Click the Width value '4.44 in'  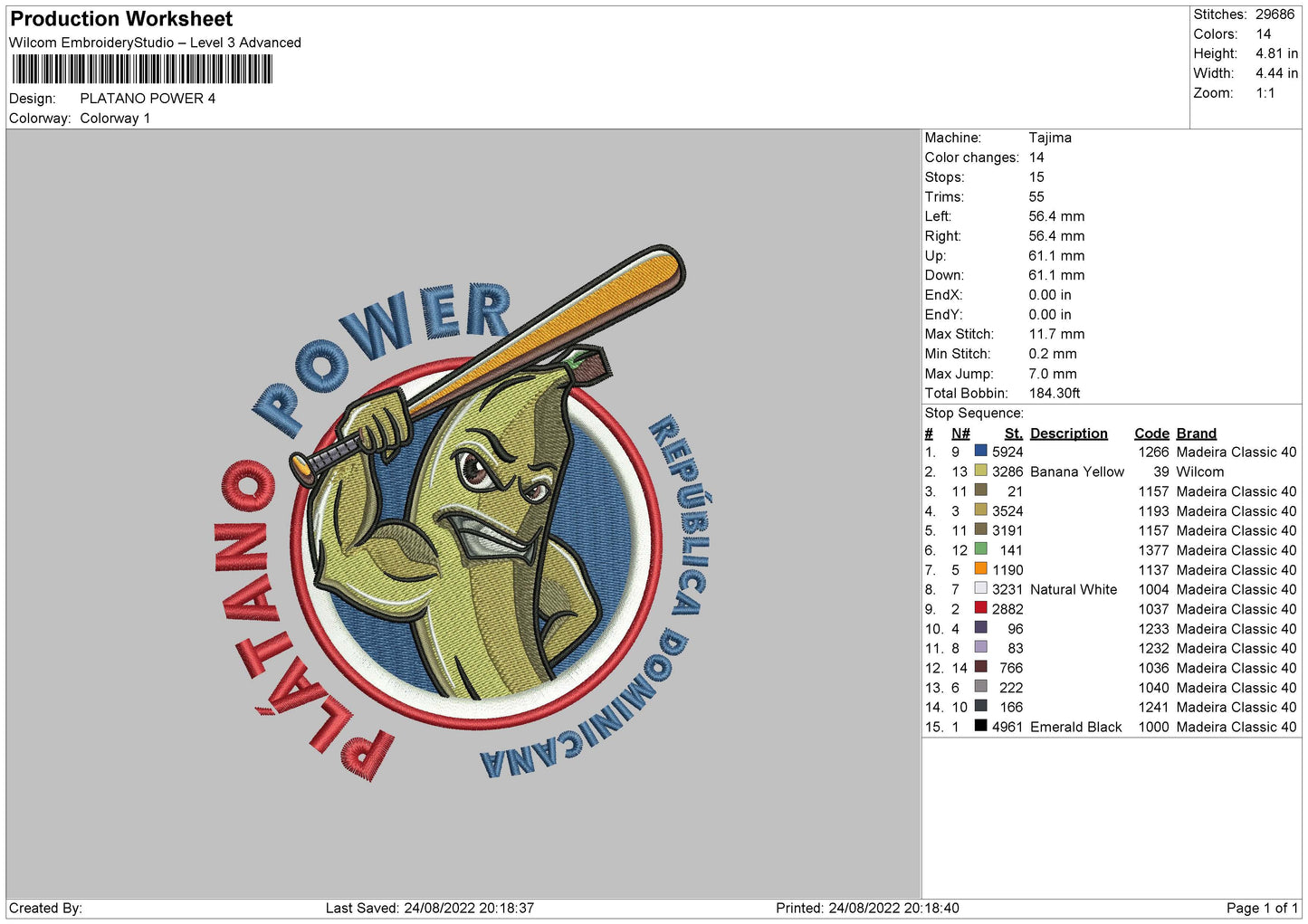[1276, 73]
